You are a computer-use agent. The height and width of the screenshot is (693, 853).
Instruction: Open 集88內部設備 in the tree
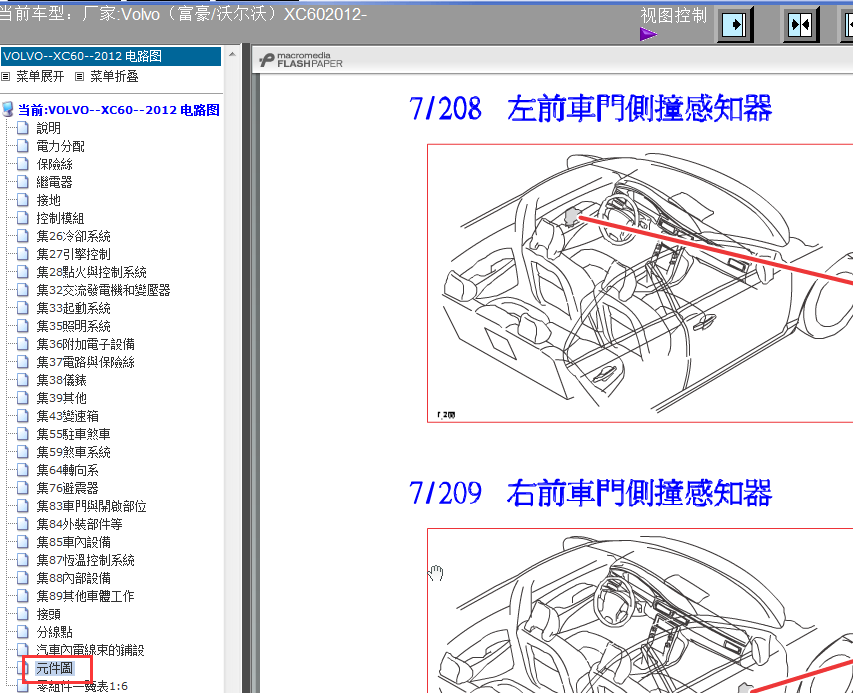pos(73,578)
